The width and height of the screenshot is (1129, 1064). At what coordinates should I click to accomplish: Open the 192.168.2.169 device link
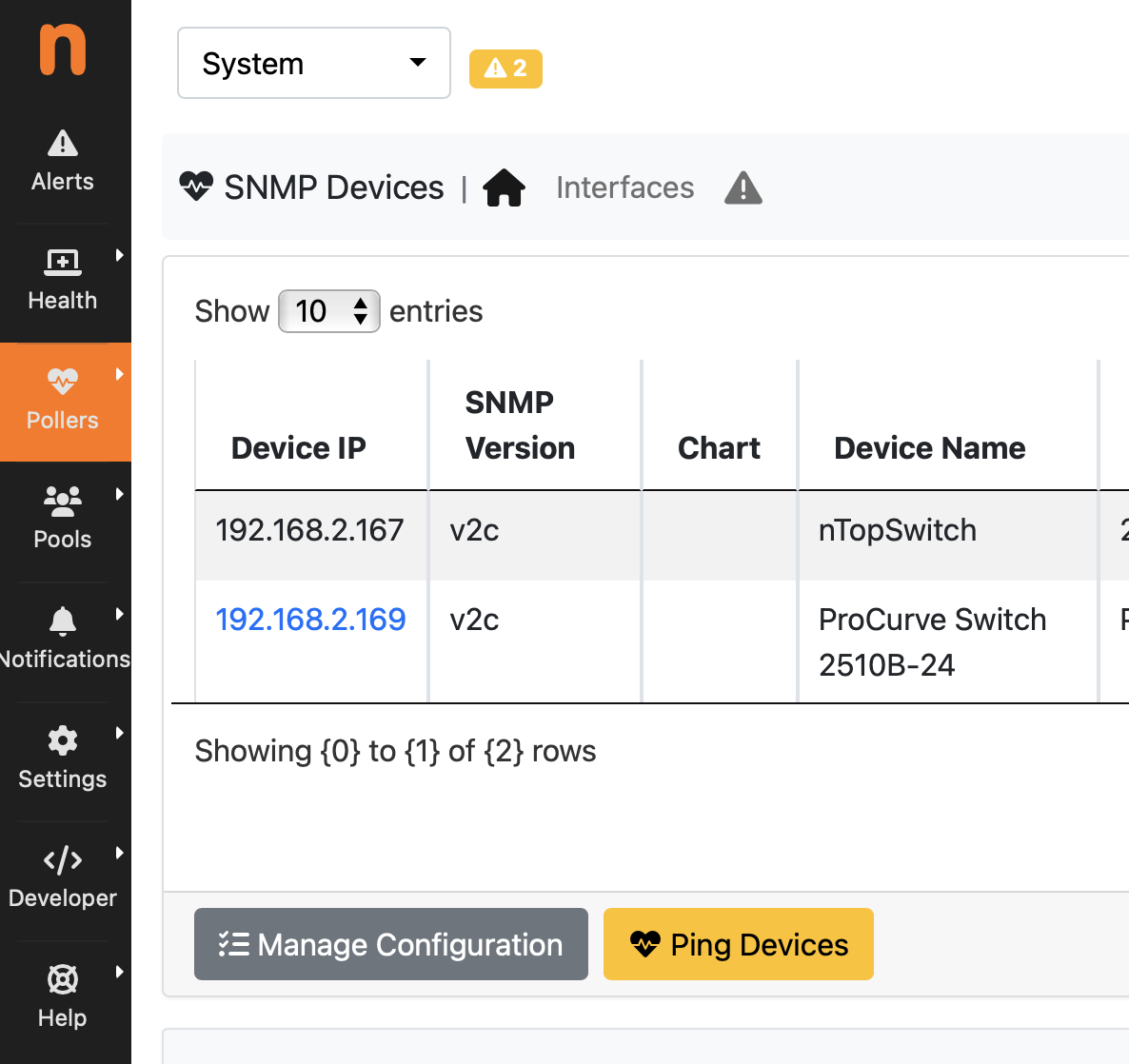coord(310,620)
